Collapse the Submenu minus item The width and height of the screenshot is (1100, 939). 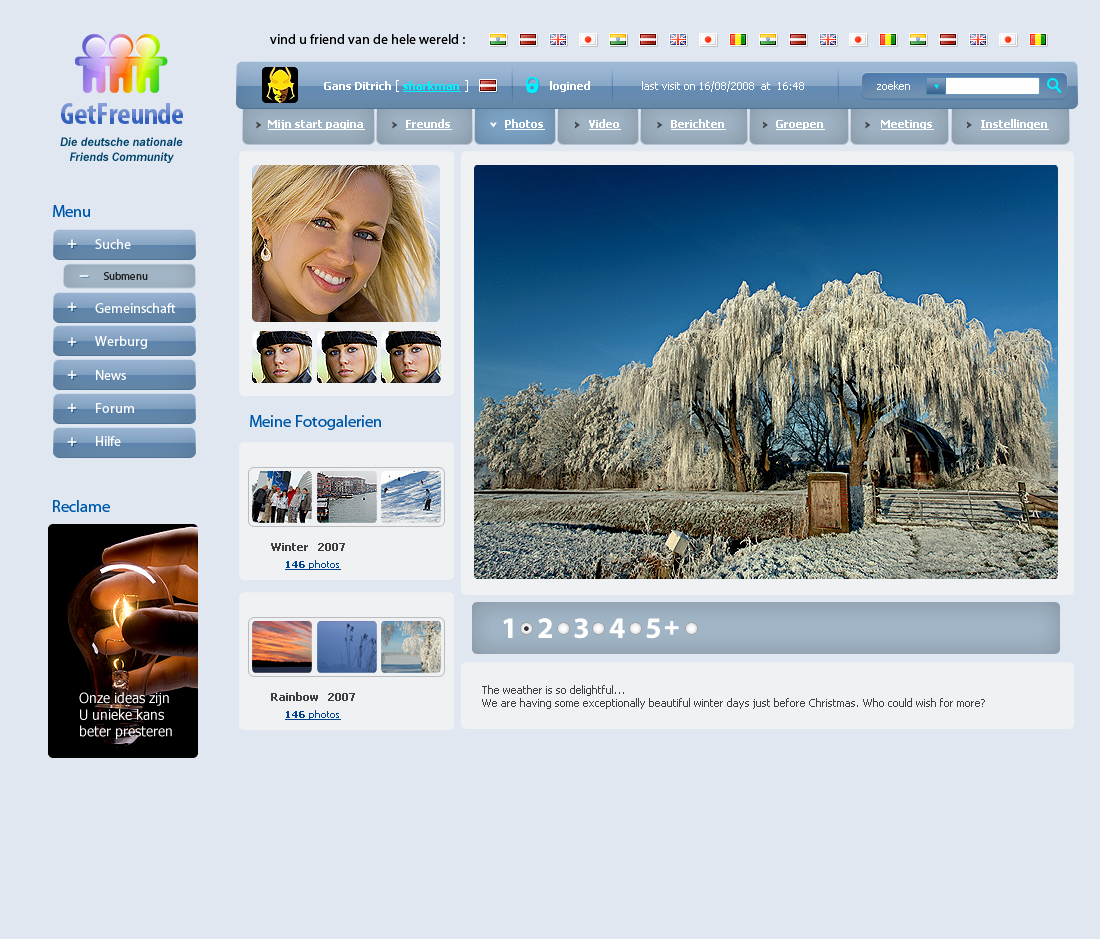84,276
